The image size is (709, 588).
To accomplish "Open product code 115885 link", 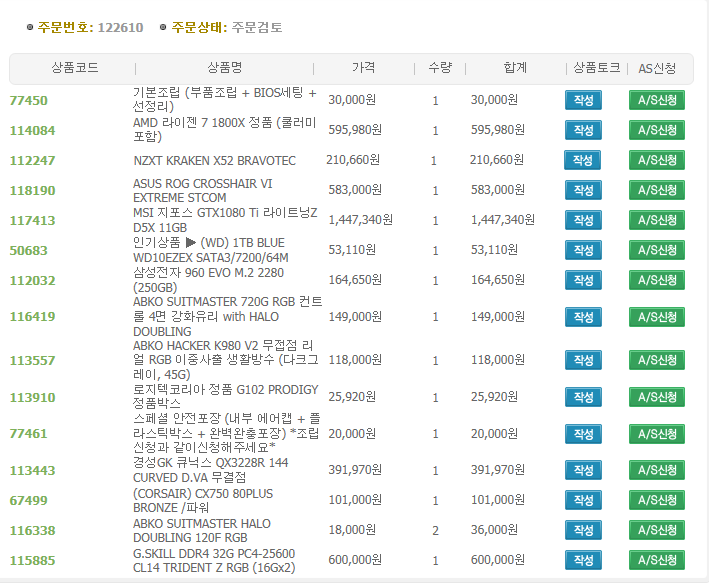I will coord(32,561).
